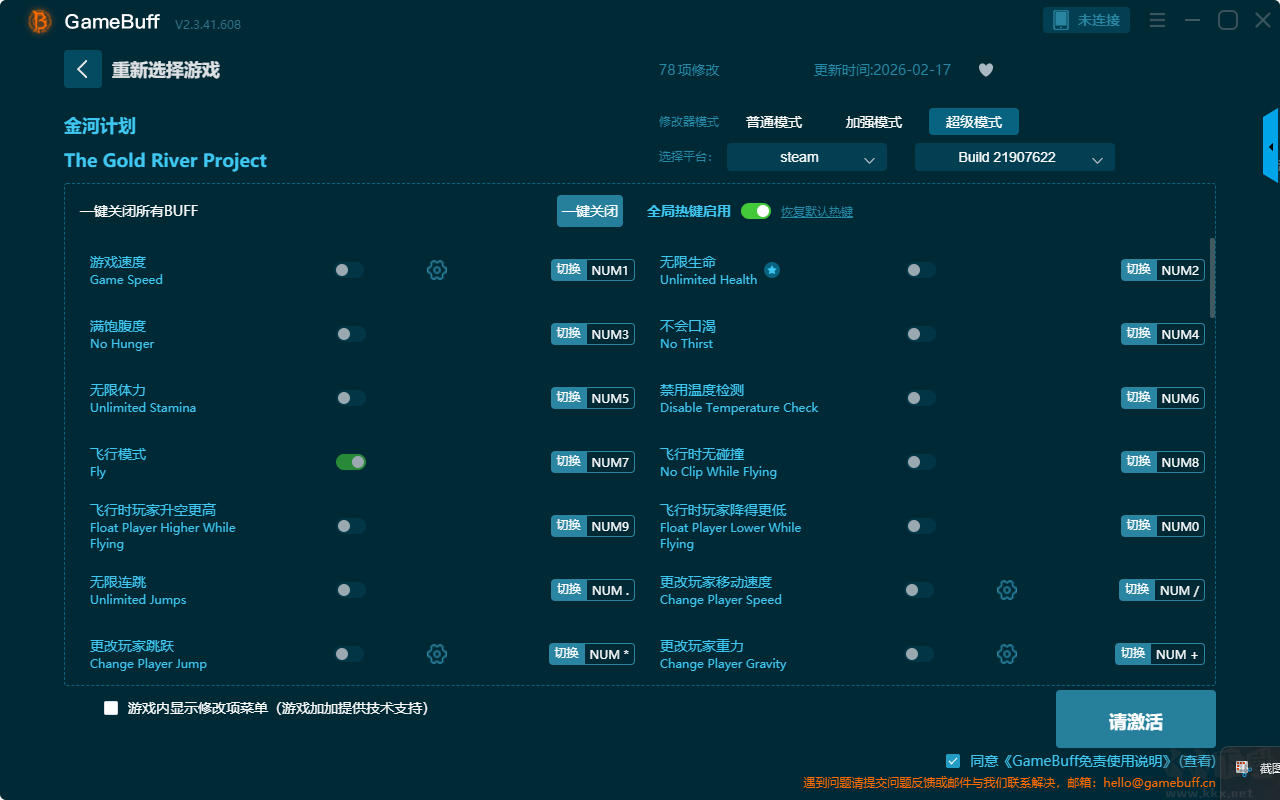Click the NUM2 hotkey for Unlimited Health
The image size is (1280, 800).
(x=1180, y=270)
